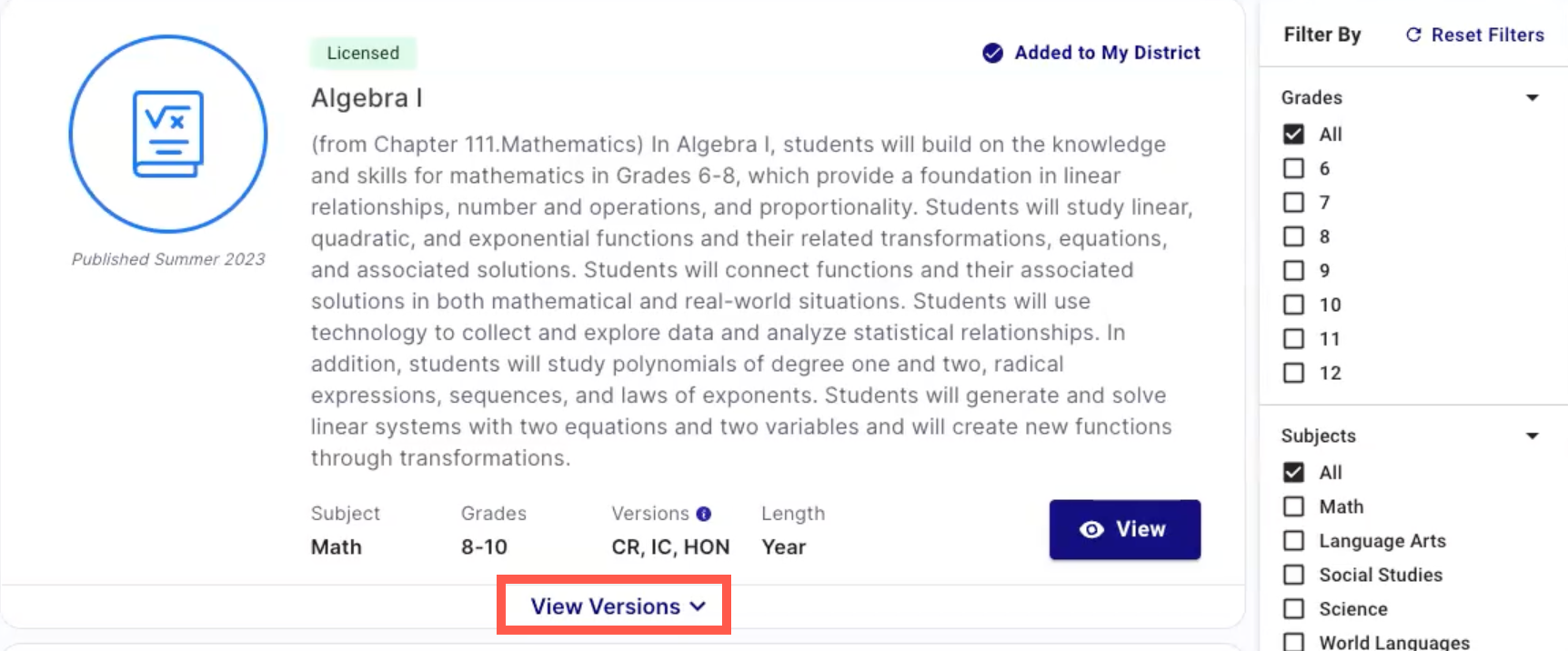Click the Algebra I course book icon

(168, 135)
